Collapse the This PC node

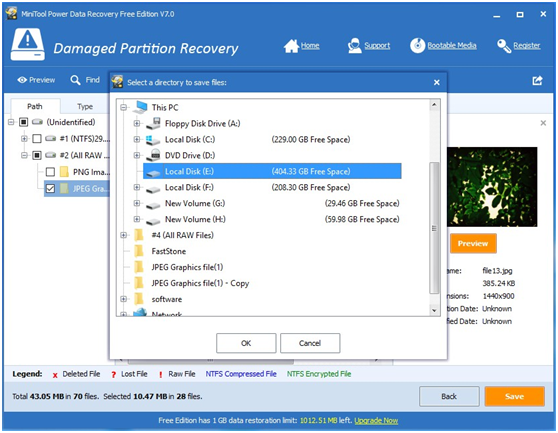click(123, 107)
